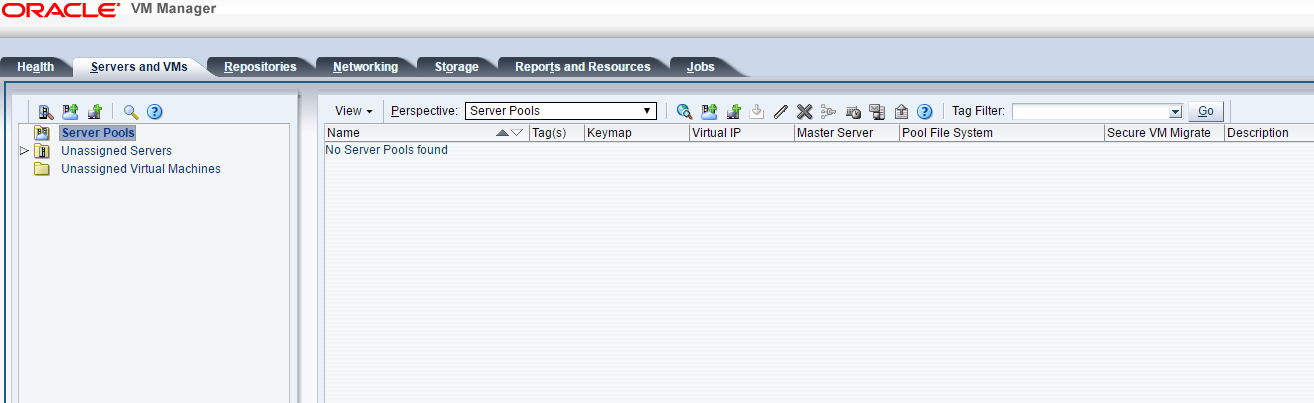Click the Server Pools folder icon in tree
Screen dimensions: 1314x403
(41, 132)
